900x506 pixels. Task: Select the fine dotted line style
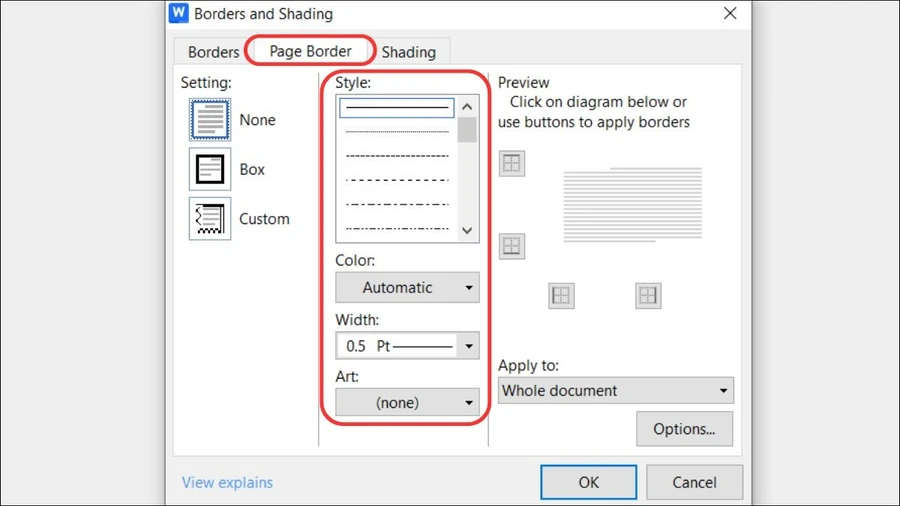click(x=397, y=132)
